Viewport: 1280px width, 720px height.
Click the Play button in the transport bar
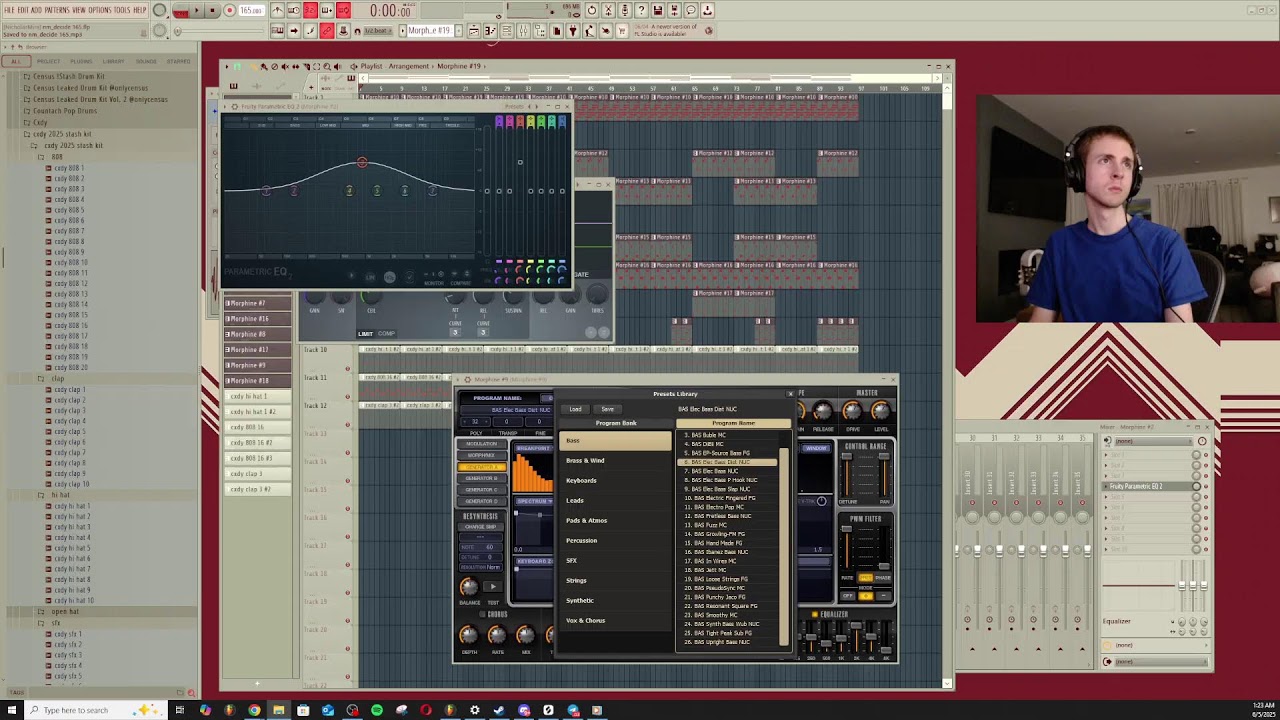(x=197, y=11)
